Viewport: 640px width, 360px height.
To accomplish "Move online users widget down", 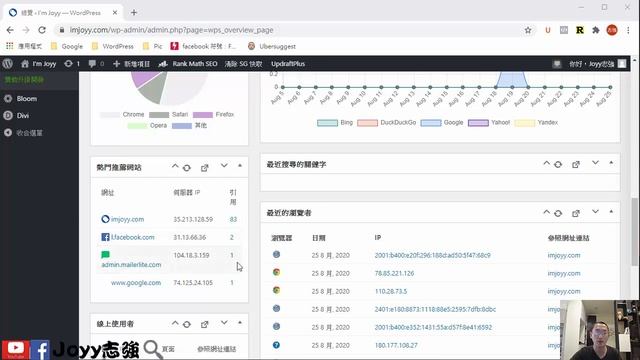I will click(x=224, y=322).
